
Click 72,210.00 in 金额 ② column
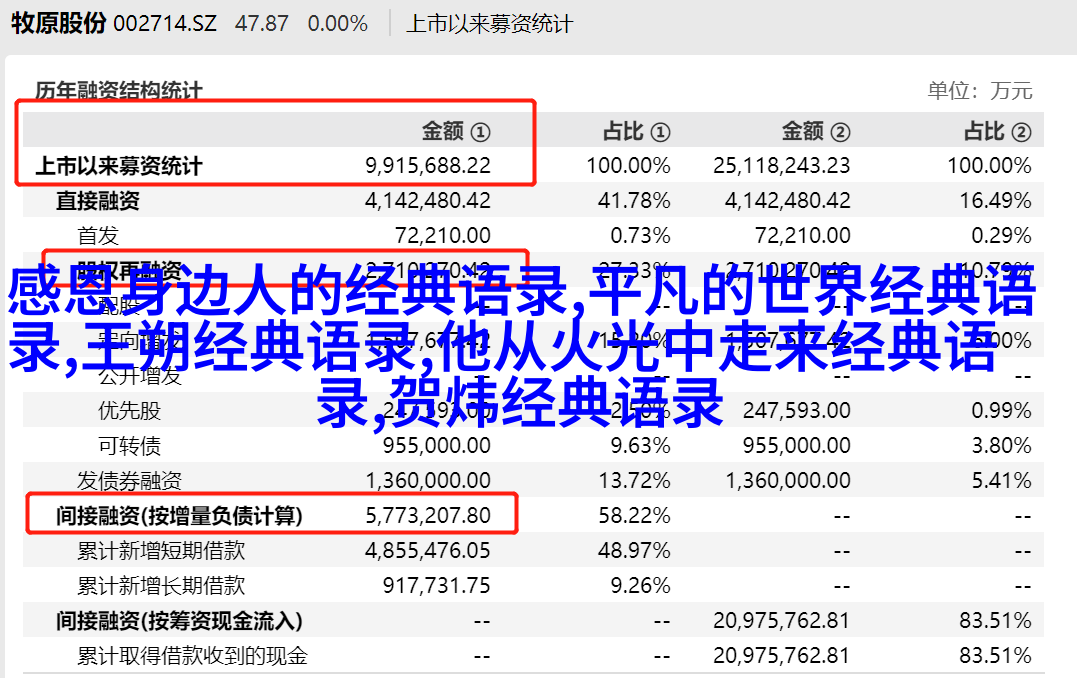(803, 236)
